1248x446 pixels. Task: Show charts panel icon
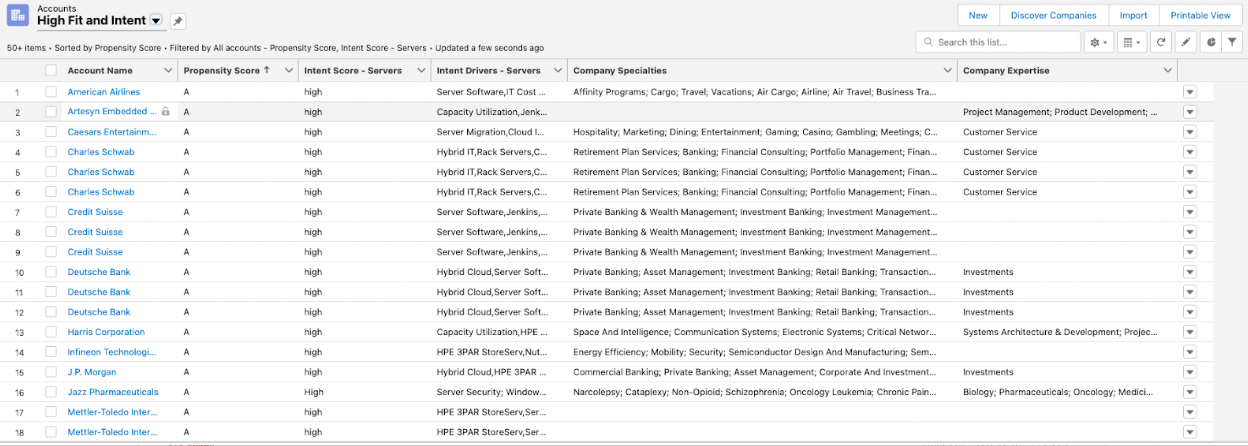click(x=1210, y=42)
